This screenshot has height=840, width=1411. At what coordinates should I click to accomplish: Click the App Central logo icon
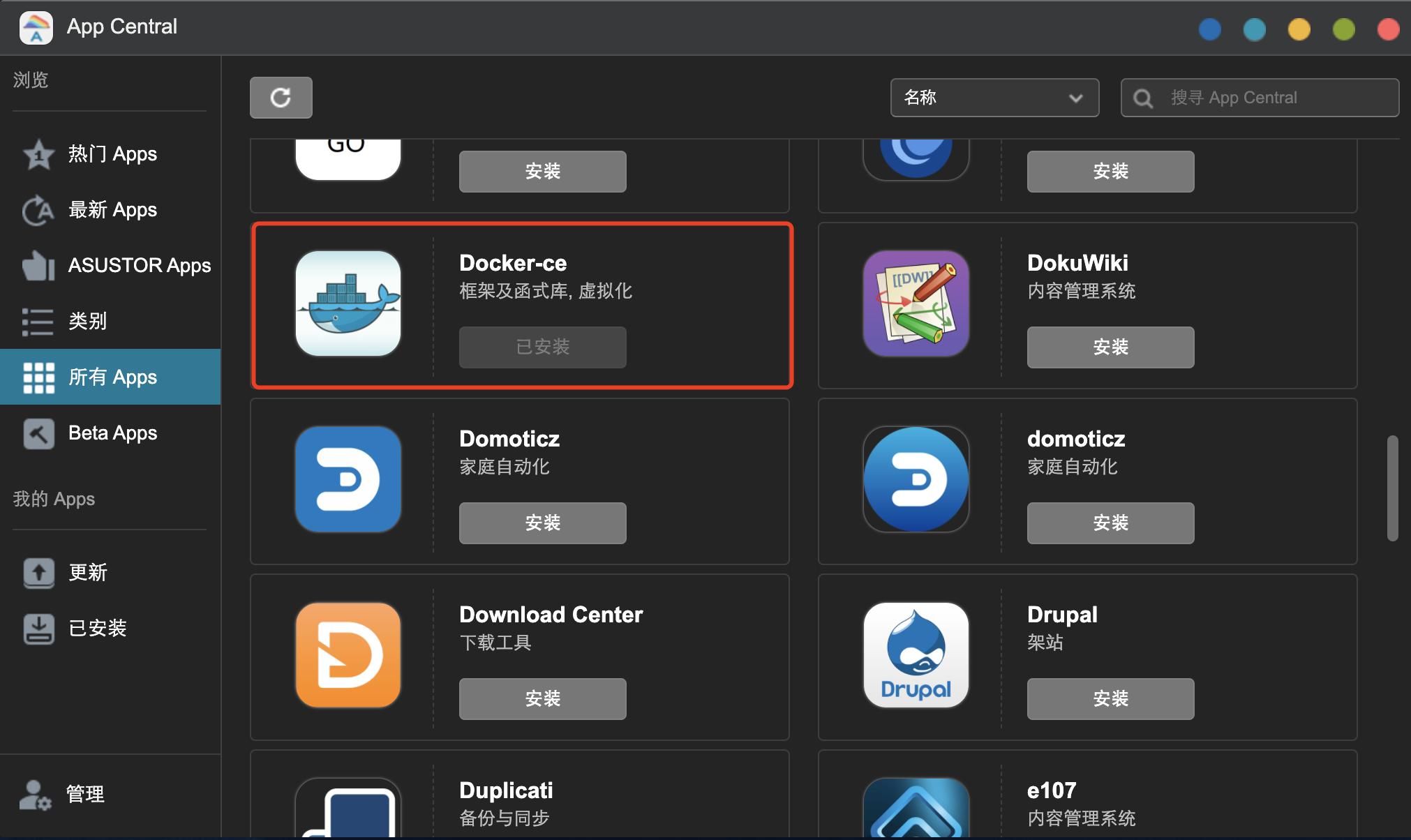(36, 27)
